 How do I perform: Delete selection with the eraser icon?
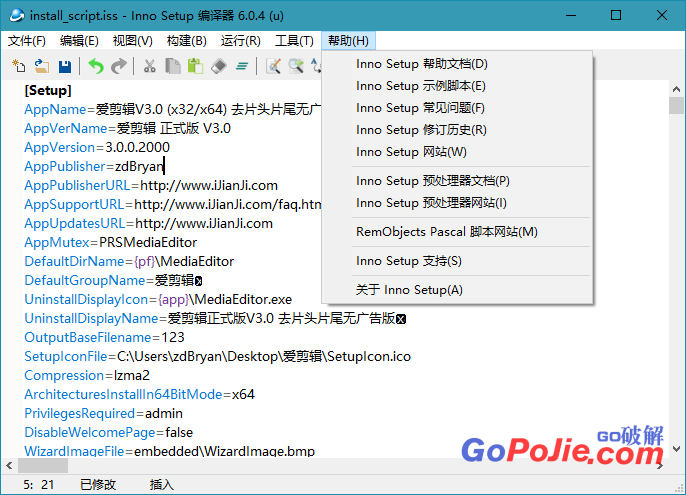pyautogui.click(x=218, y=66)
